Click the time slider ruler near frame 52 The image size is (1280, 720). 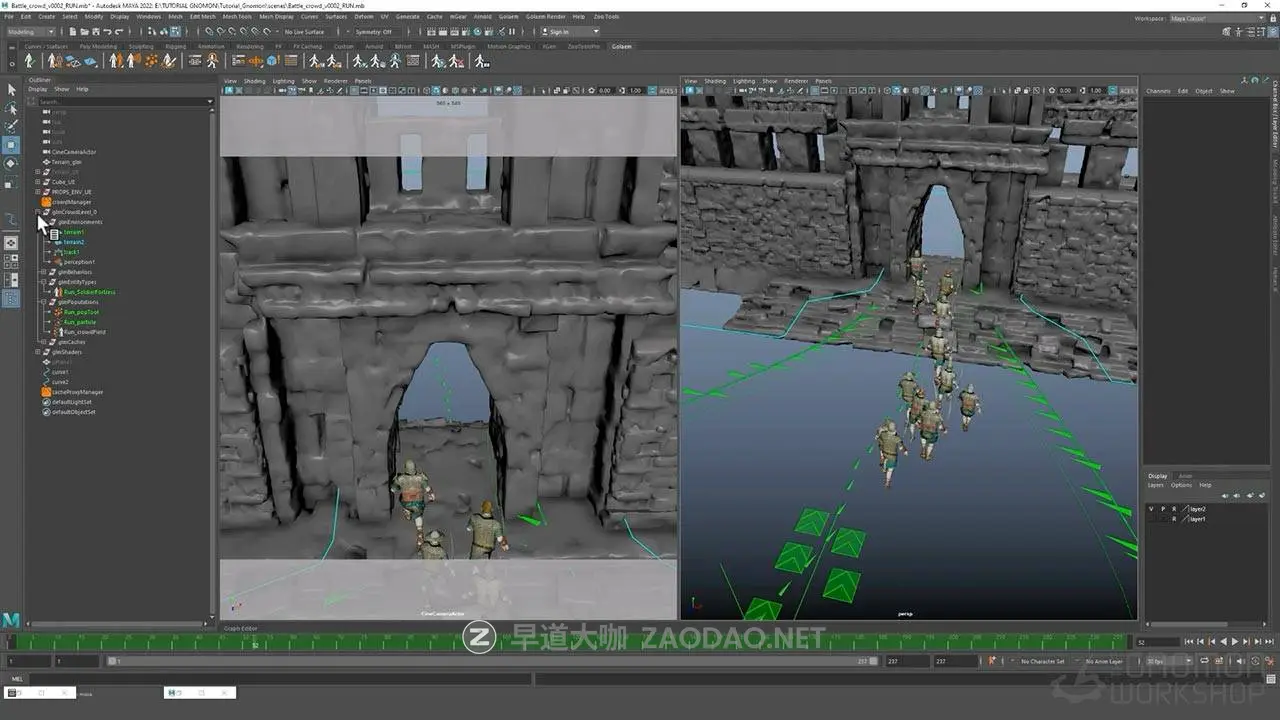255,642
